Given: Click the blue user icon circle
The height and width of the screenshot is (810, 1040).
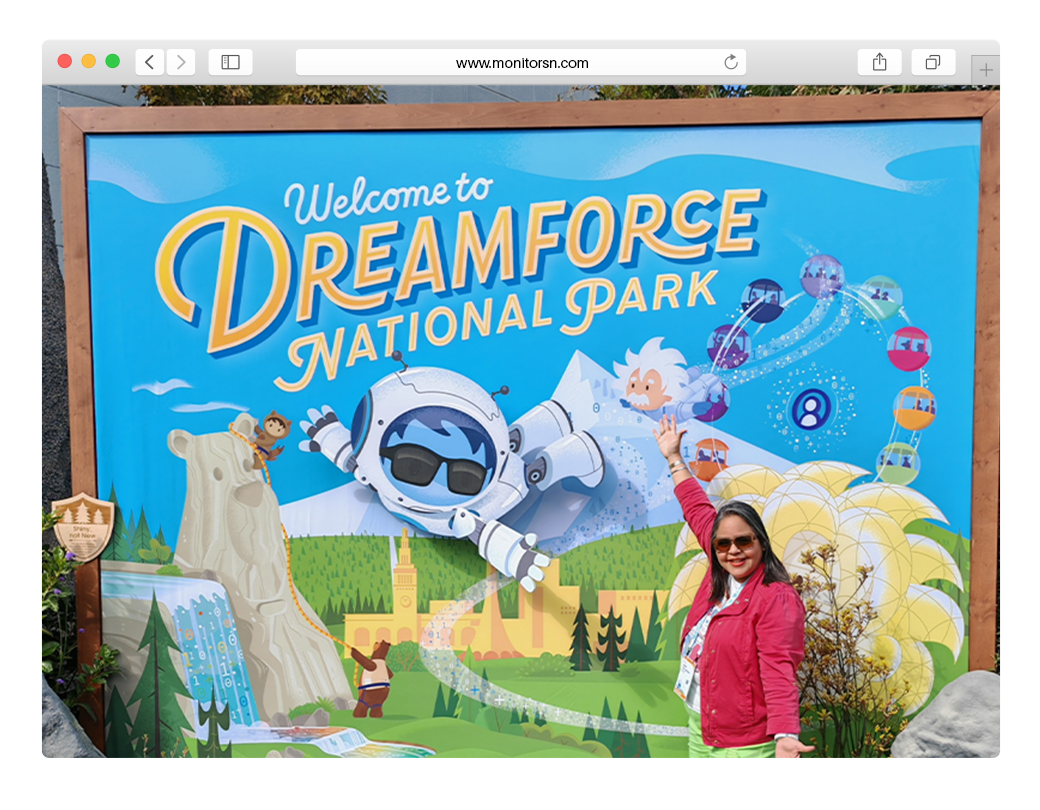Looking at the screenshot, I should (810, 409).
